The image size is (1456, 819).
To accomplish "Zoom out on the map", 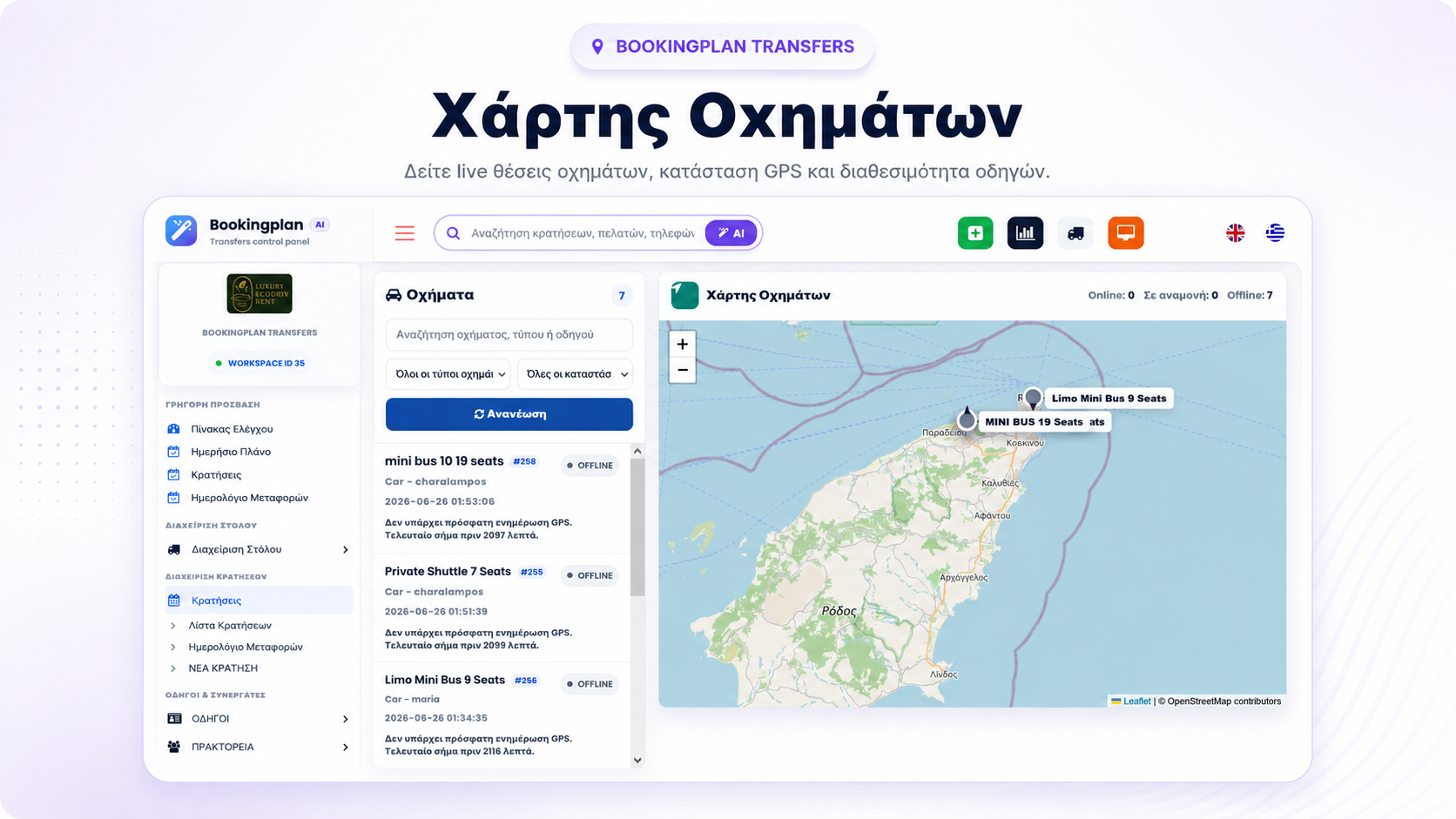I will coord(683,370).
